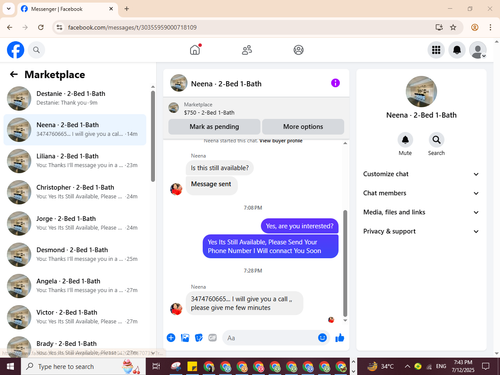View site information icon in address bar
This screenshot has width=500, height=375.
coord(59,27)
